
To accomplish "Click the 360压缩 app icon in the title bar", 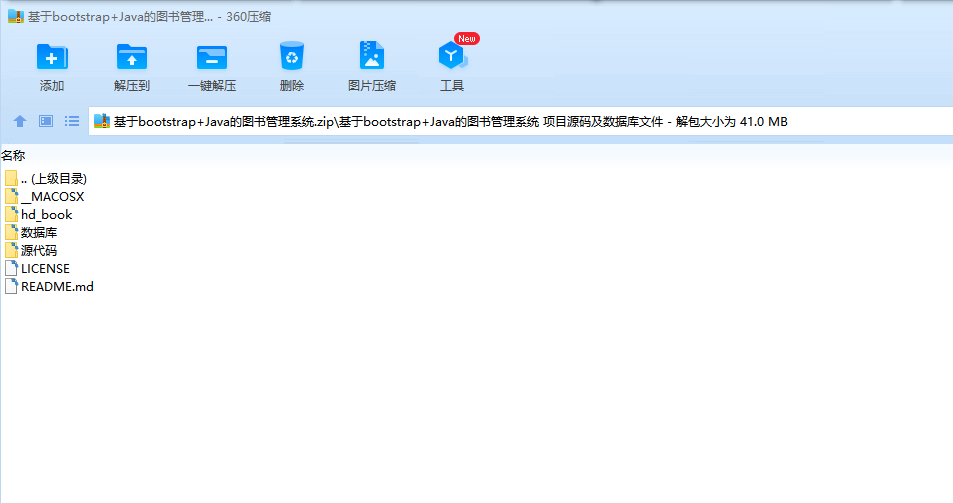I will 16,16.
